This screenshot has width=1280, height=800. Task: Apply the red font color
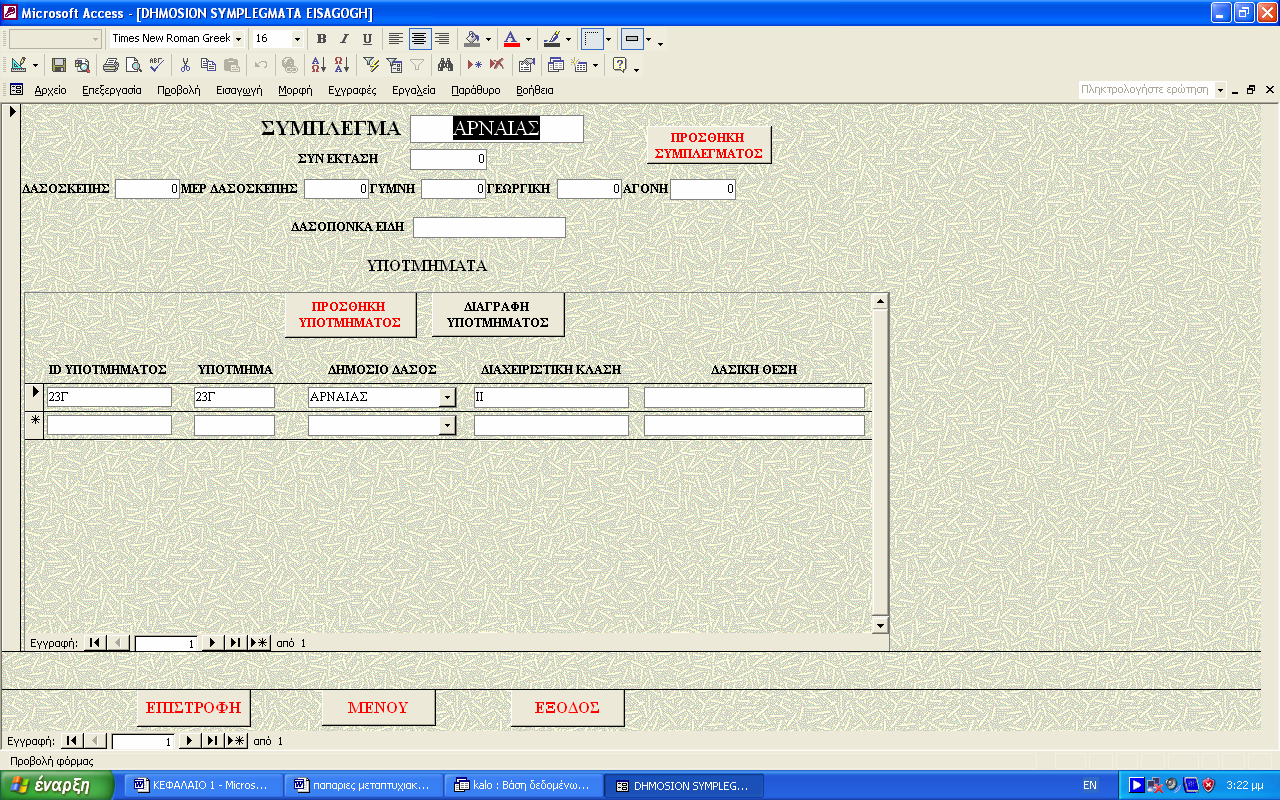[x=511, y=39]
